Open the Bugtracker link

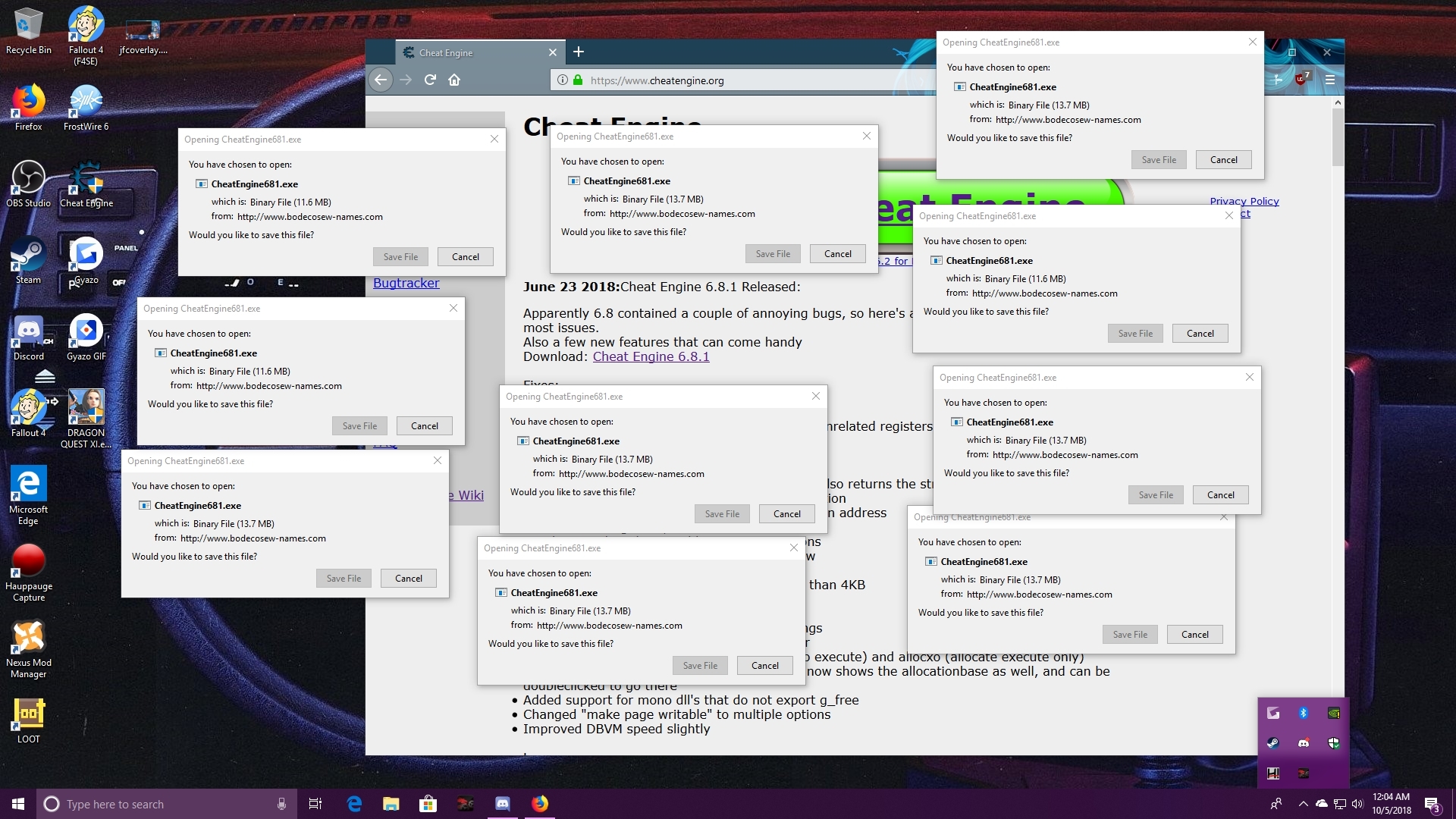point(406,283)
